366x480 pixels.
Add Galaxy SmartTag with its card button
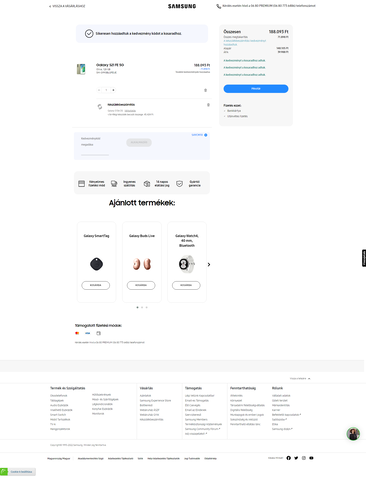(96, 285)
